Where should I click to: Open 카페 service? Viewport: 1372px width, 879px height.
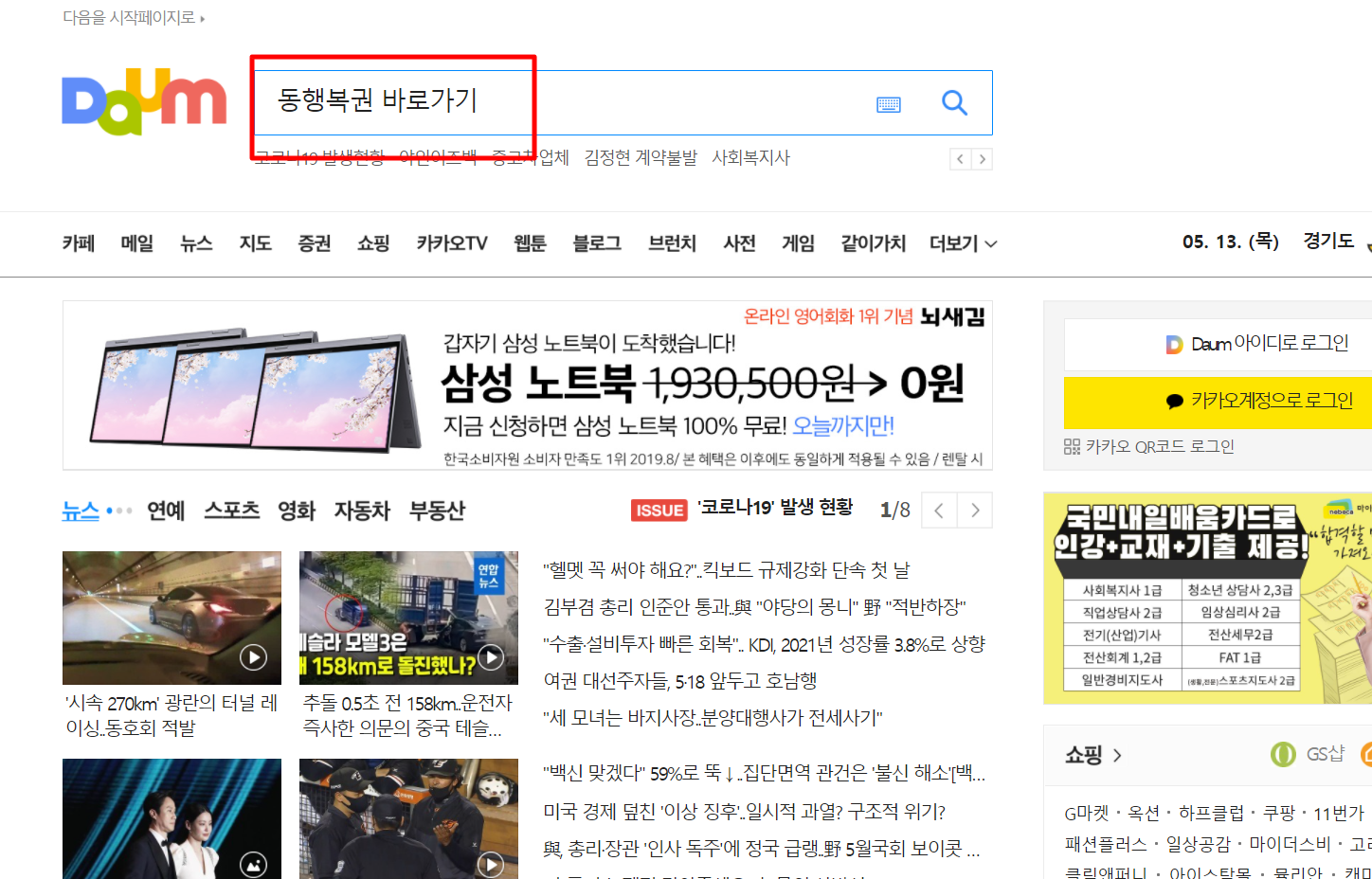(79, 243)
